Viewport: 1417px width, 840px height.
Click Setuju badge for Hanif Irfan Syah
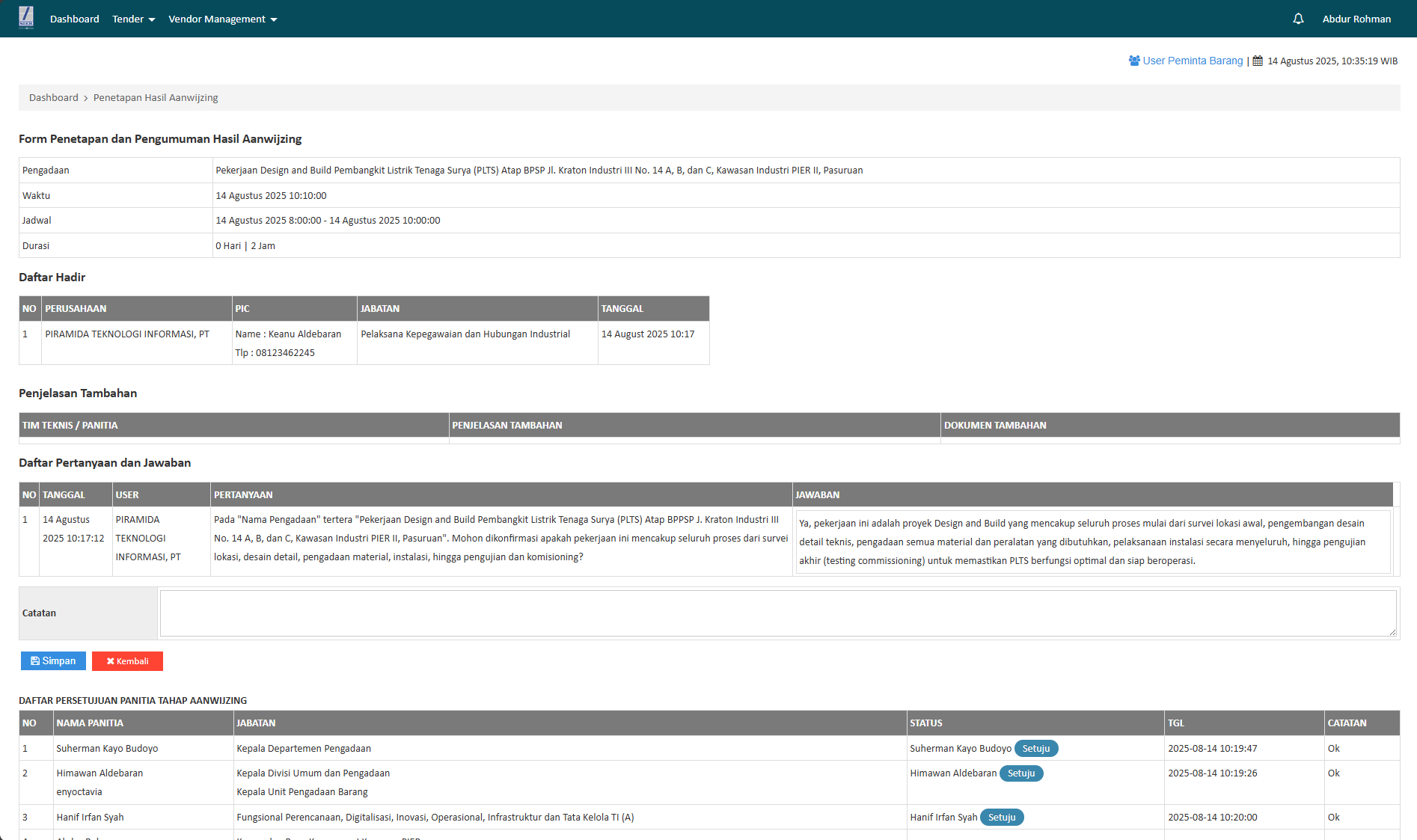1002,818
